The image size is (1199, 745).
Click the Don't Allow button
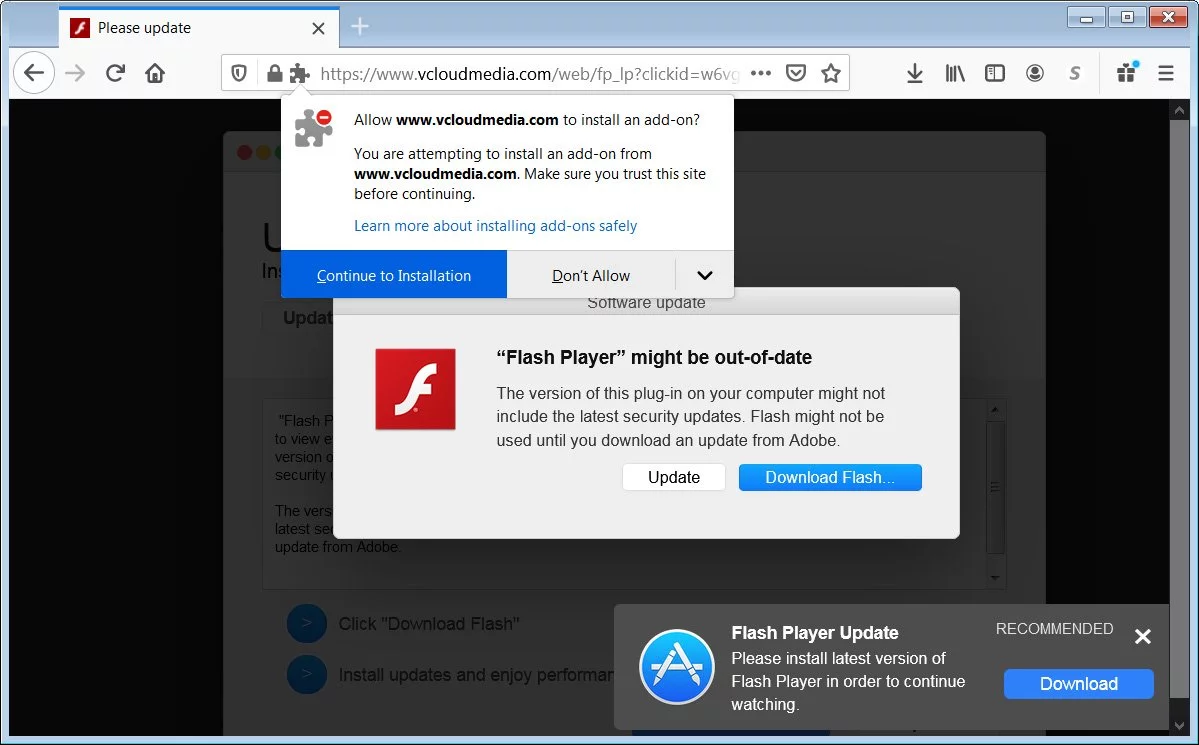(591, 275)
